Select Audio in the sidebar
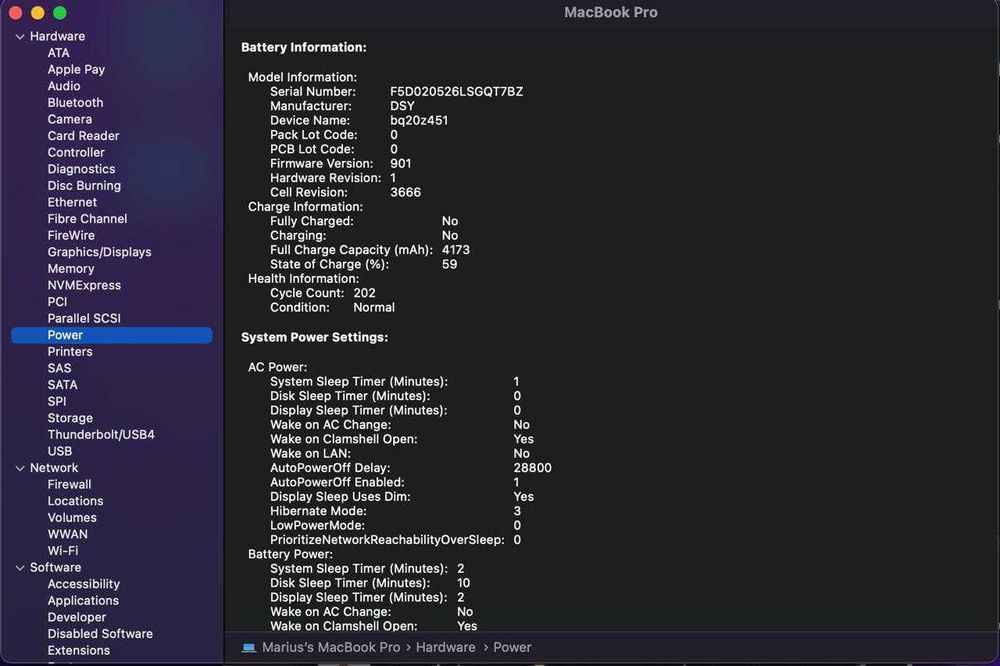The width and height of the screenshot is (1000, 666). [64, 86]
